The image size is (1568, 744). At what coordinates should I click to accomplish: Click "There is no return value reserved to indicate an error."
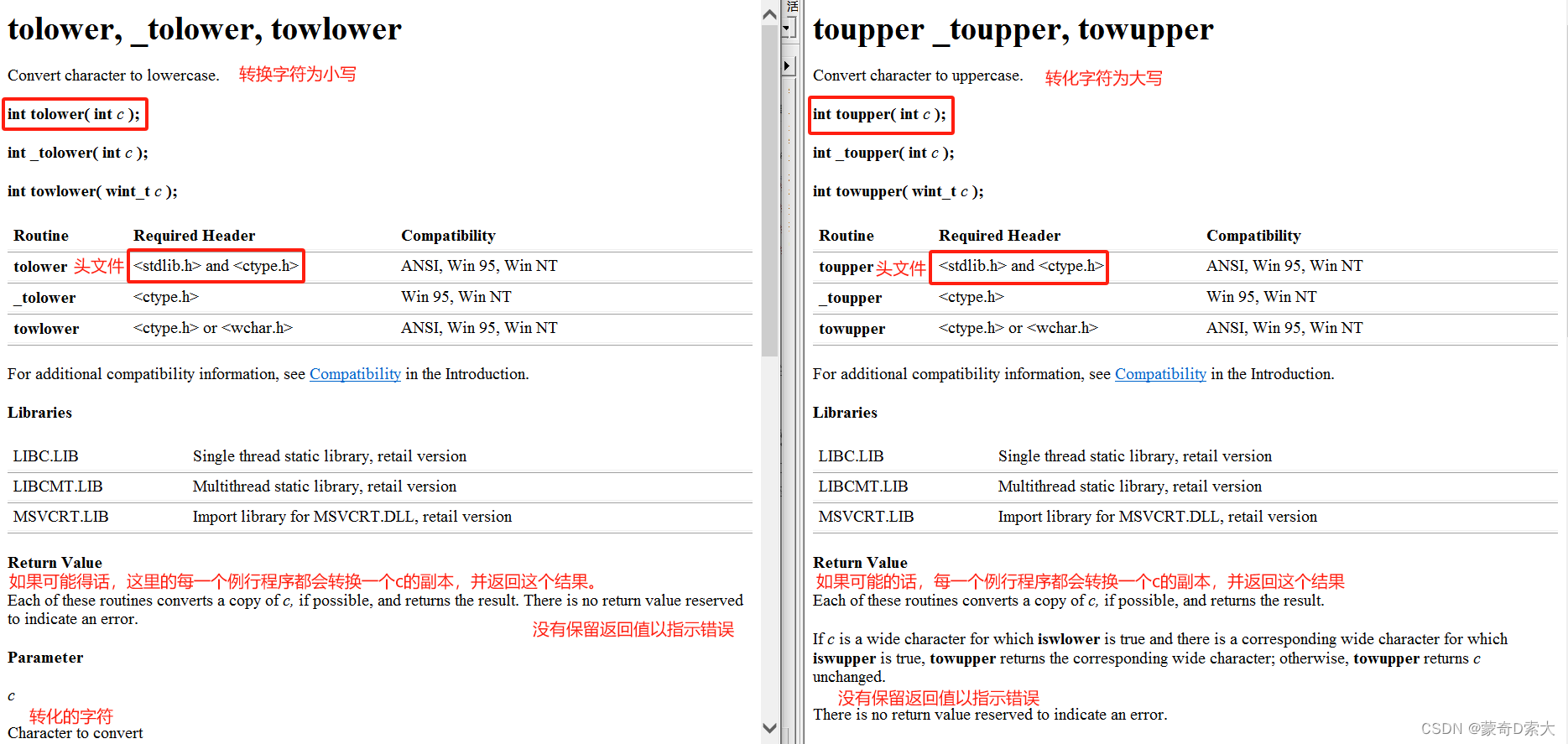click(990, 715)
